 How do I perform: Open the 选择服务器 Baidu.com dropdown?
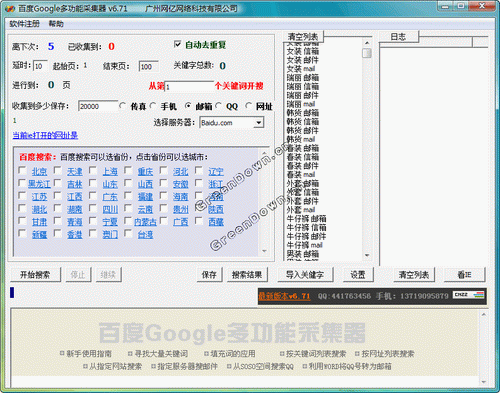tap(258, 123)
